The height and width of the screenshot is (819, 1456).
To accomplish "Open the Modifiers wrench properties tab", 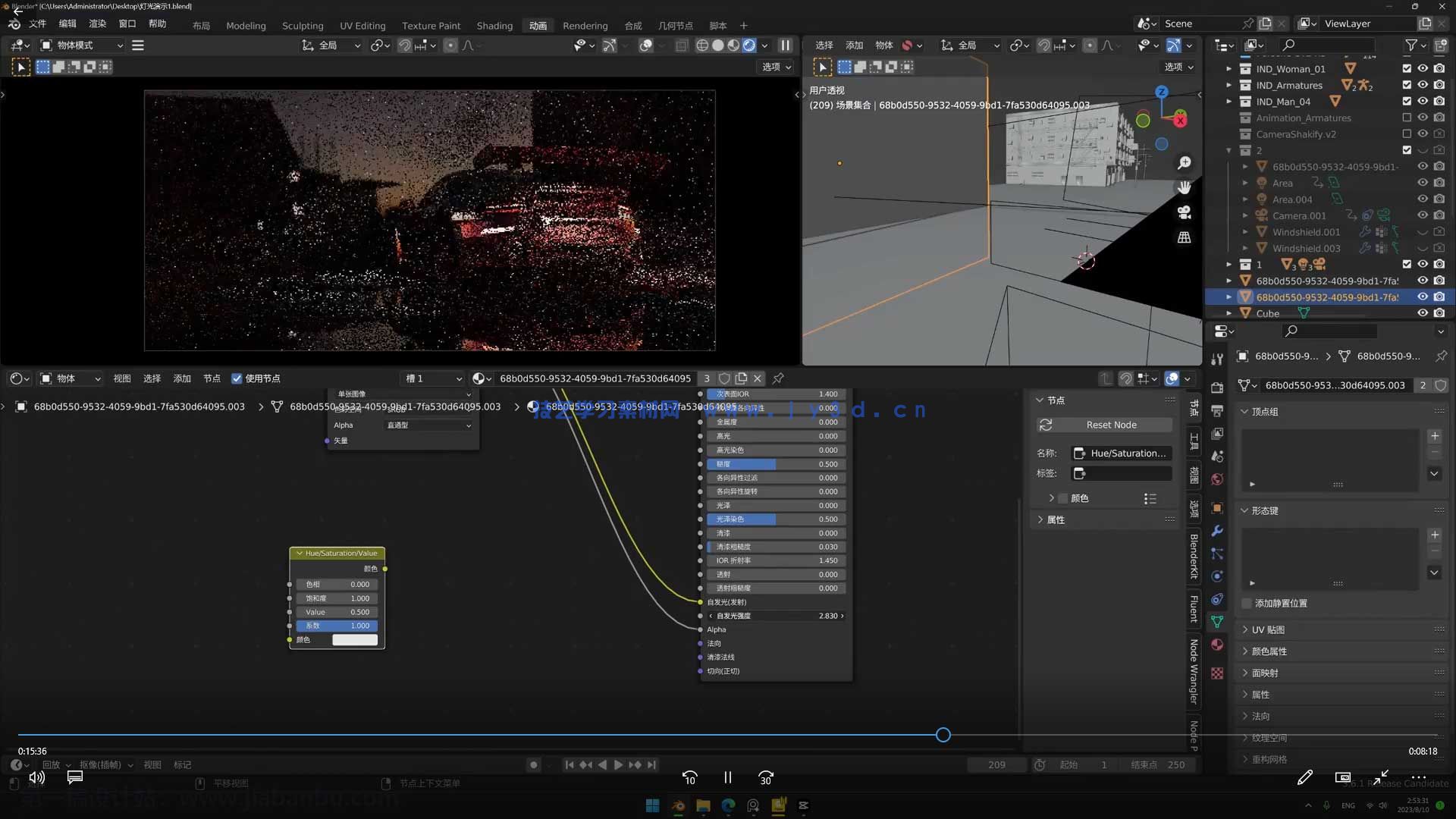I will (x=1217, y=531).
